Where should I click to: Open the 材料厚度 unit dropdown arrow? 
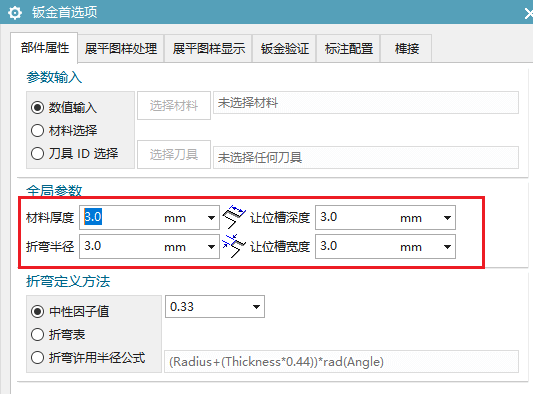click(x=211, y=218)
